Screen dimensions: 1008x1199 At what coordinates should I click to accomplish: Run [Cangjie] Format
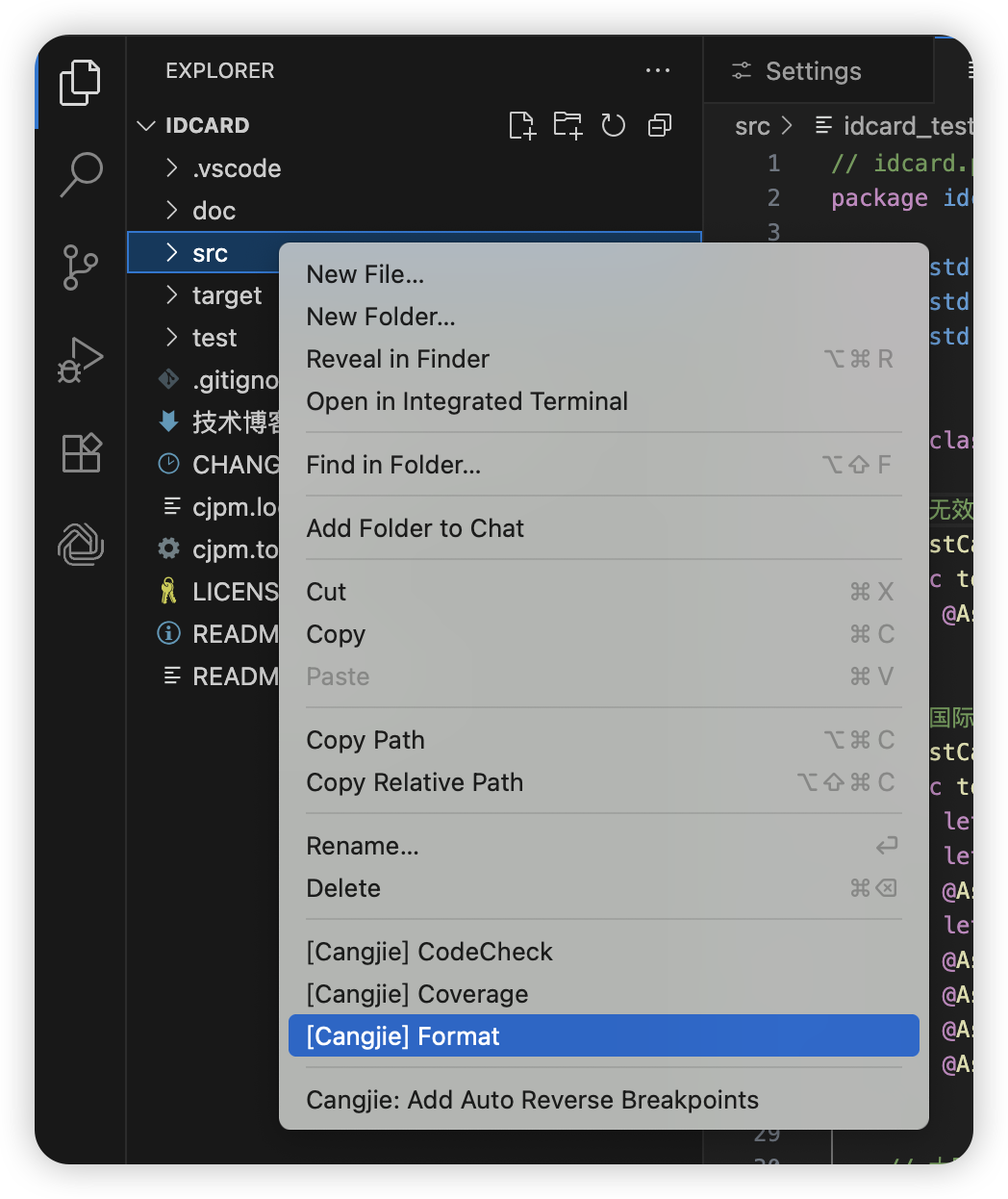coord(603,1036)
